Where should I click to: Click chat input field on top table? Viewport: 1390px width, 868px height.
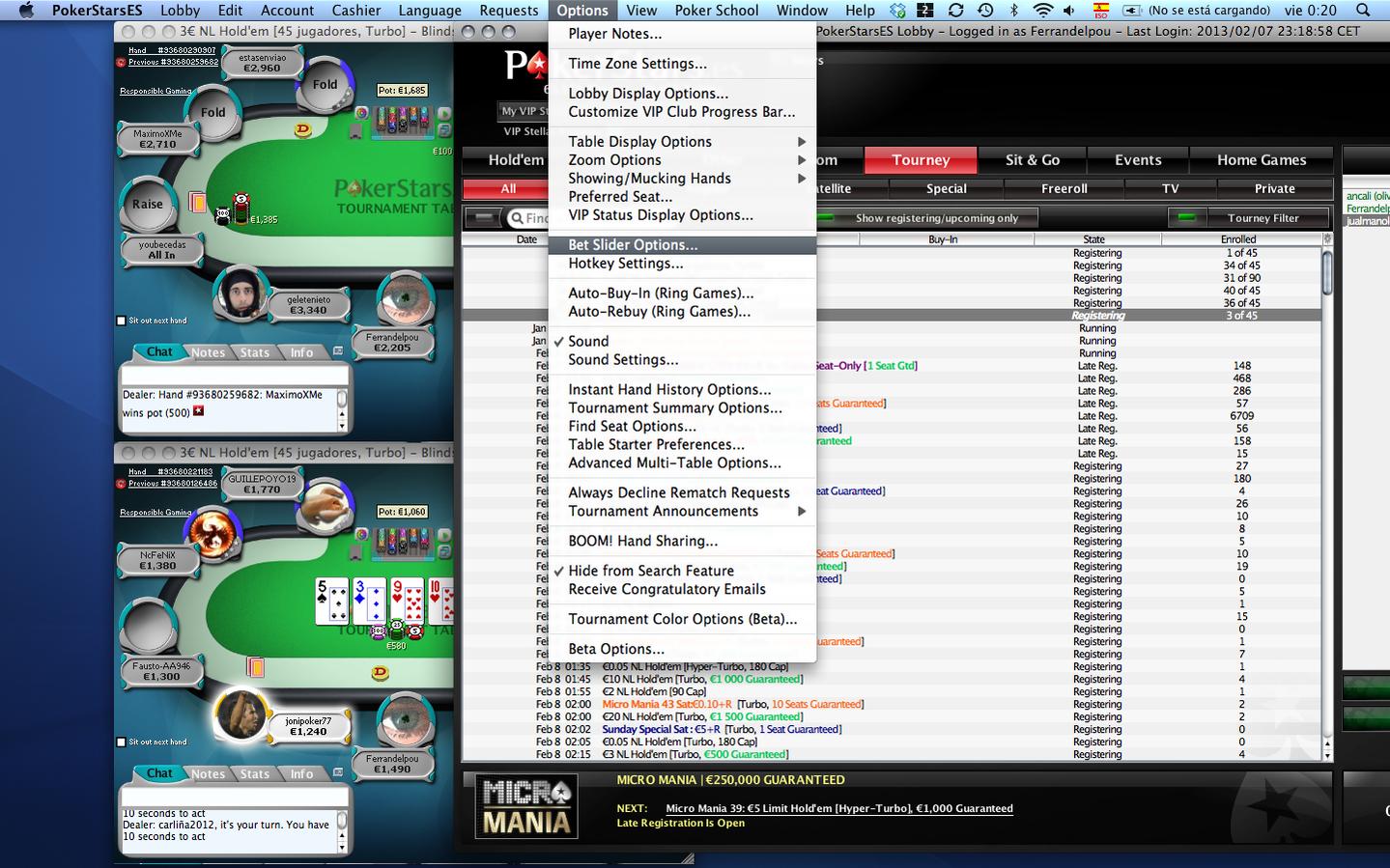[x=234, y=376]
